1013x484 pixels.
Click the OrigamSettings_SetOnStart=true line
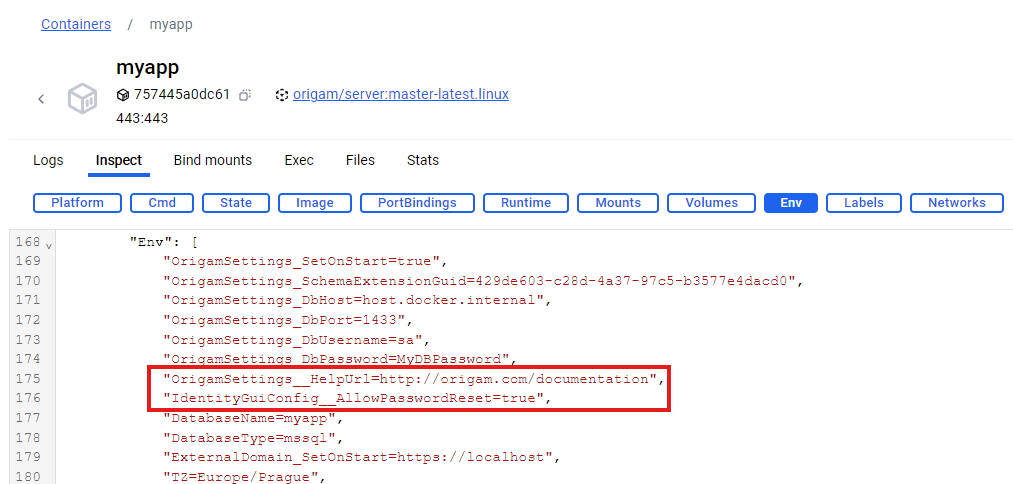point(306,262)
